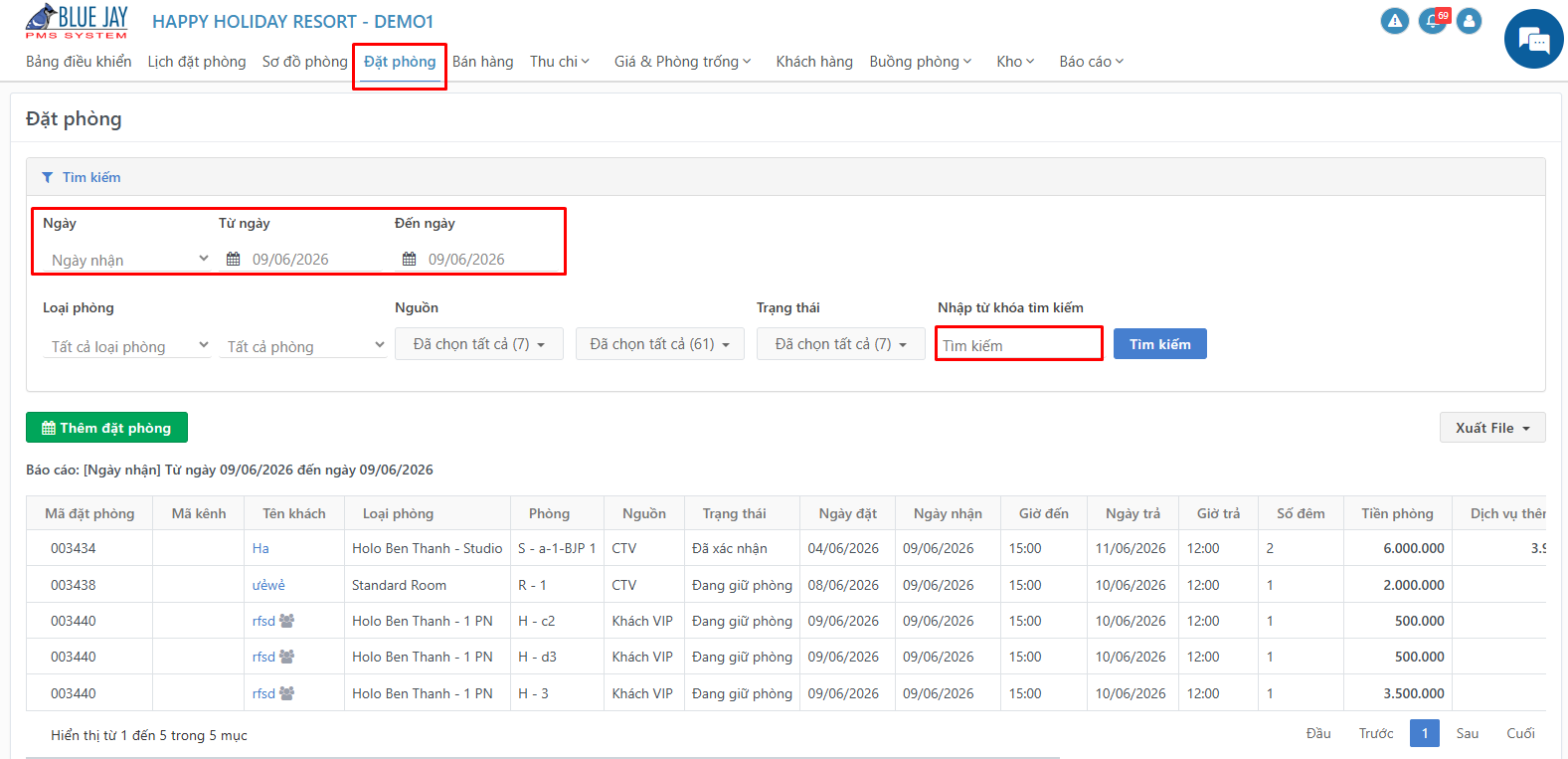The image size is (1568, 759).
Task: Click the calendar icon in Từ ngày field
Action: click(x=234, y=259)
